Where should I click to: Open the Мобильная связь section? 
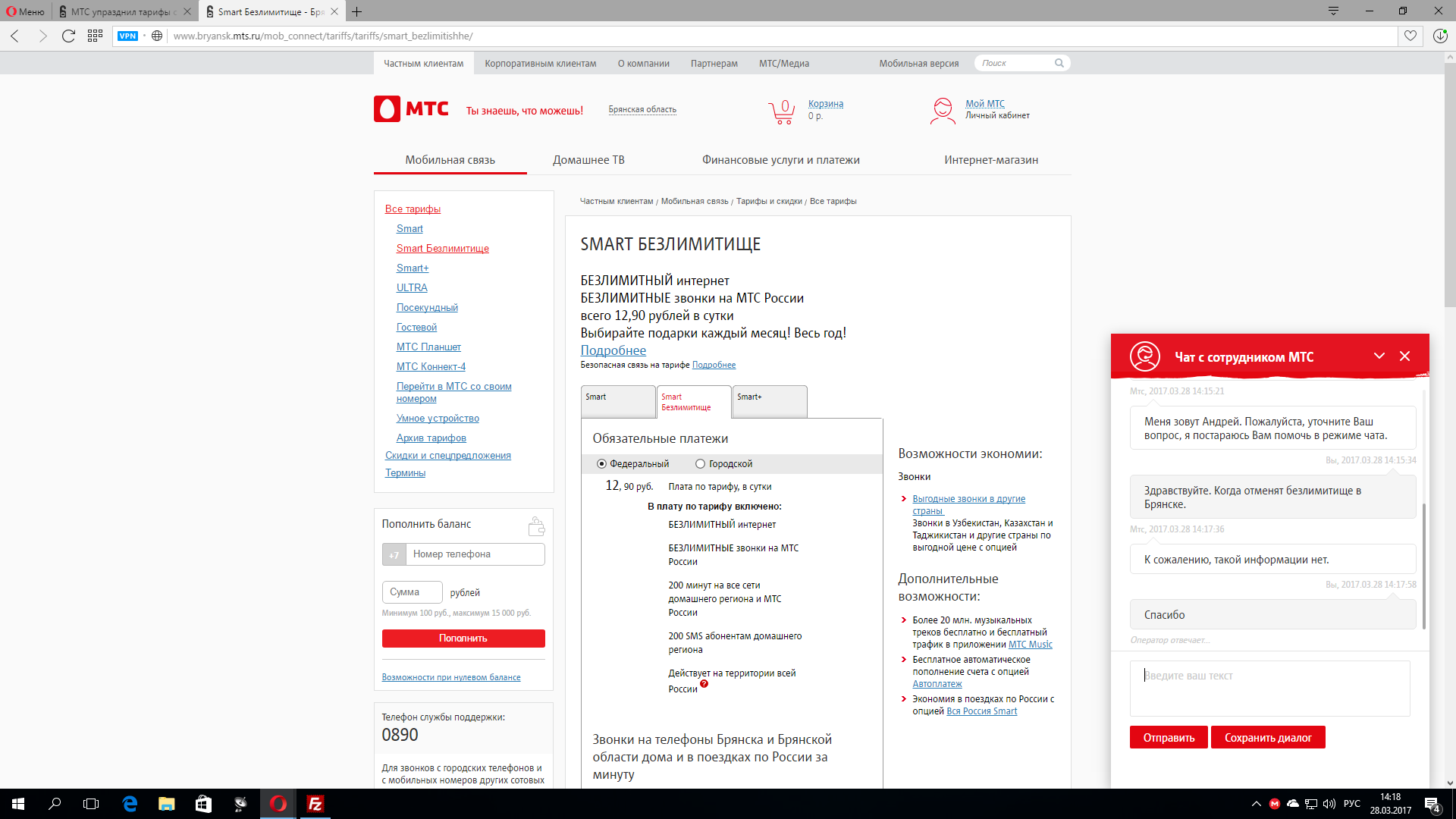(x=450, y=160)
